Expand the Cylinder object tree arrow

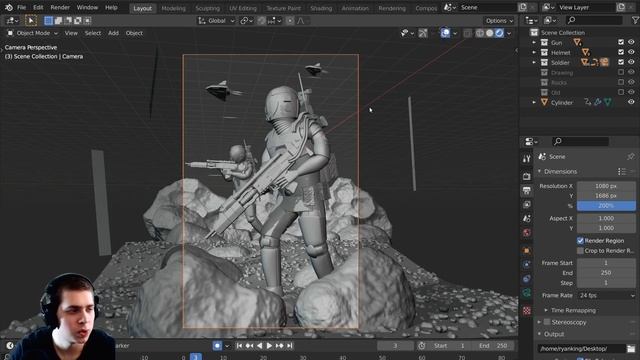coord(534,102)
